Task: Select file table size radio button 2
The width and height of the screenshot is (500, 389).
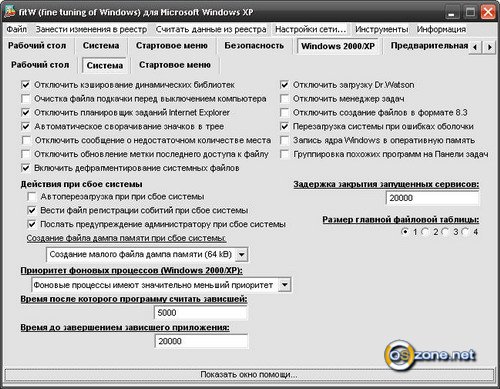Action: [x=425, y=231]
